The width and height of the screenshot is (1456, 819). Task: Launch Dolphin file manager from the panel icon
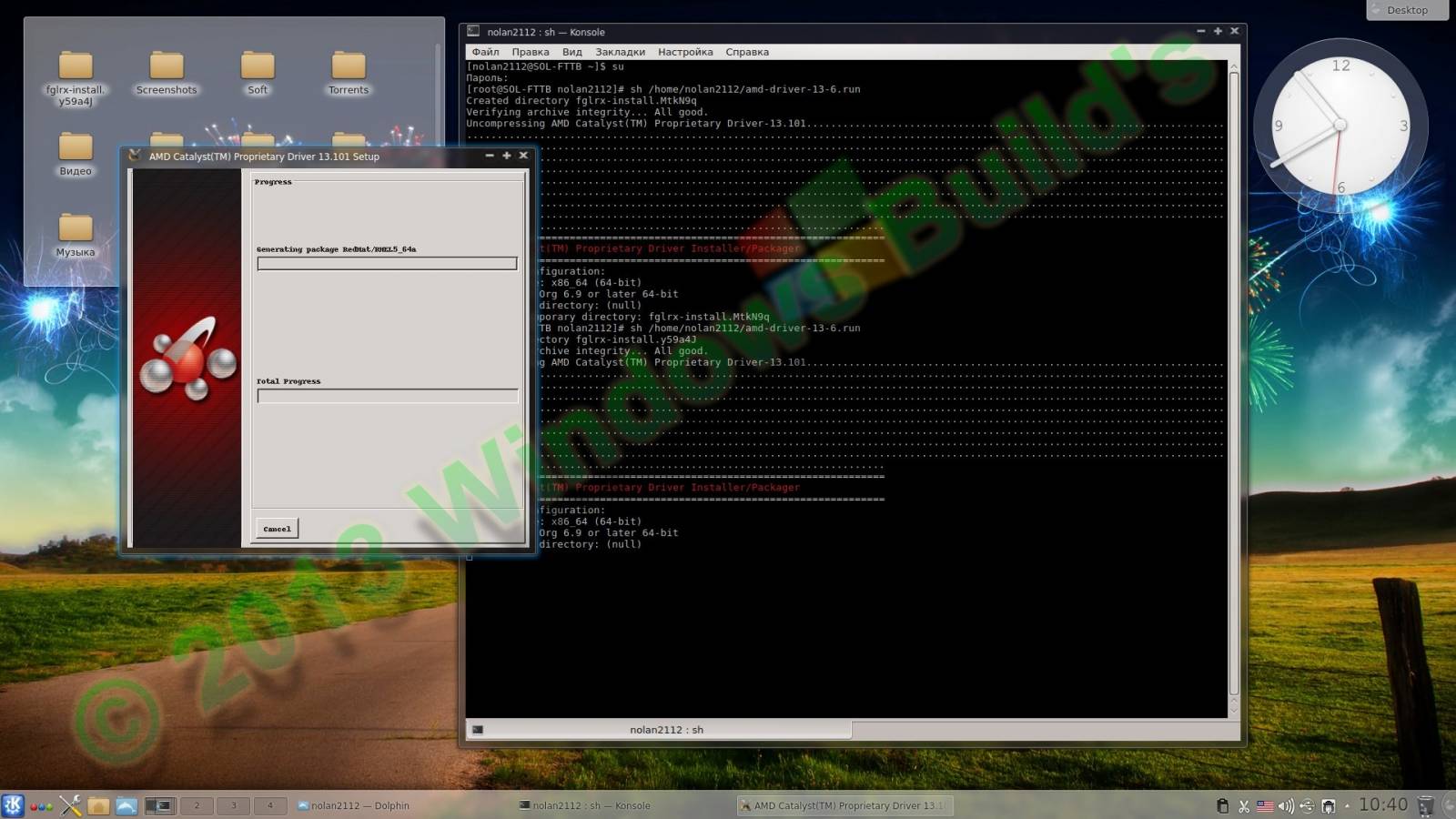click(x=126, y=805)
